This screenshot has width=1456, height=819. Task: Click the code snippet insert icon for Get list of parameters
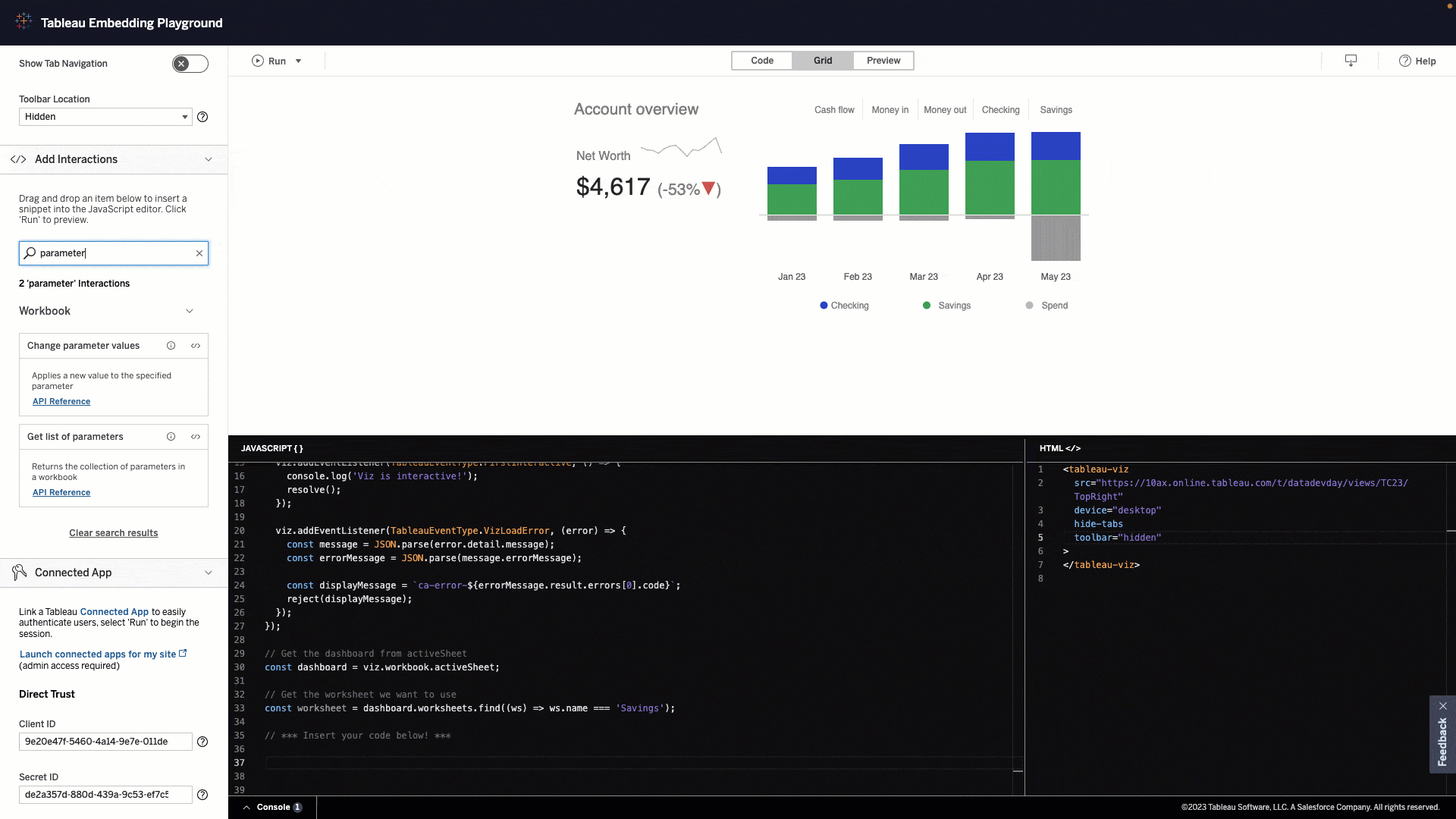(x=196, y=436)
